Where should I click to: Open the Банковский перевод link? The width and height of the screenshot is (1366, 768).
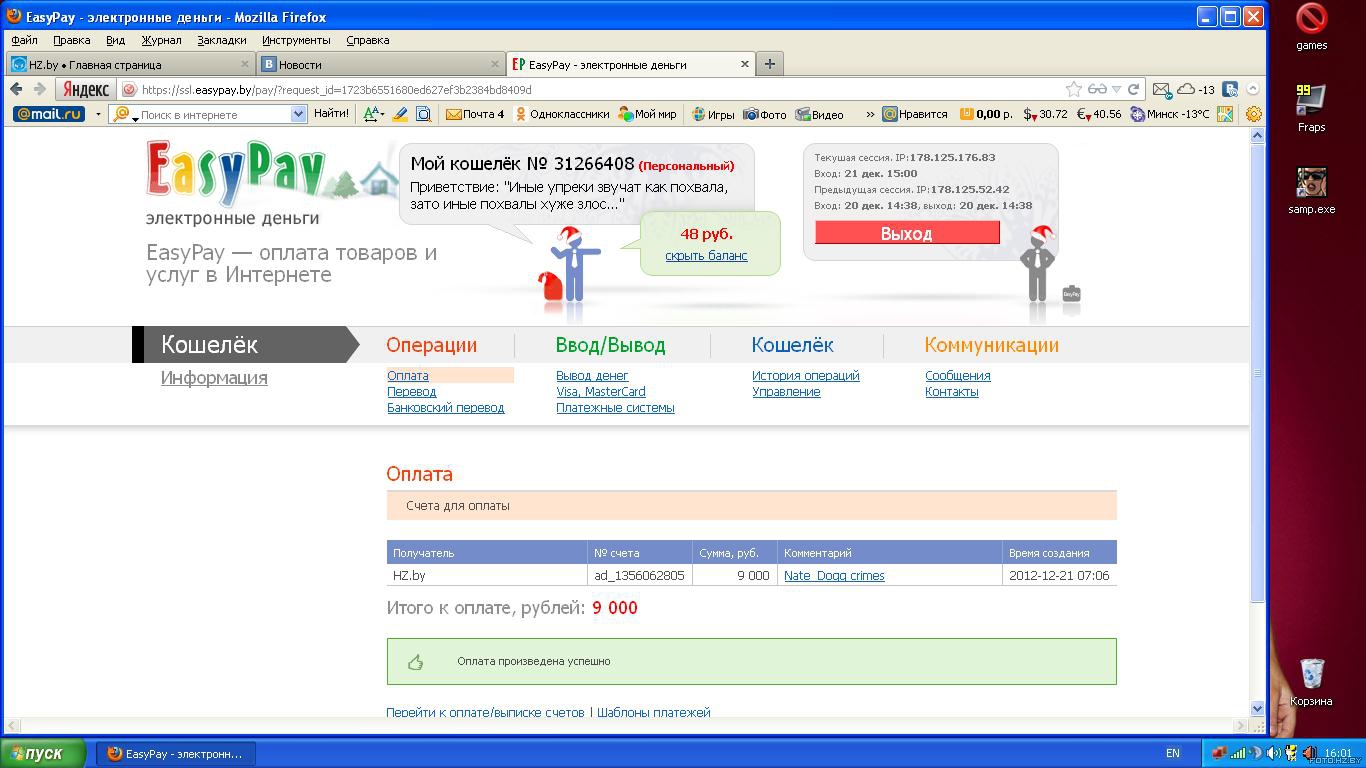point(445,408)
